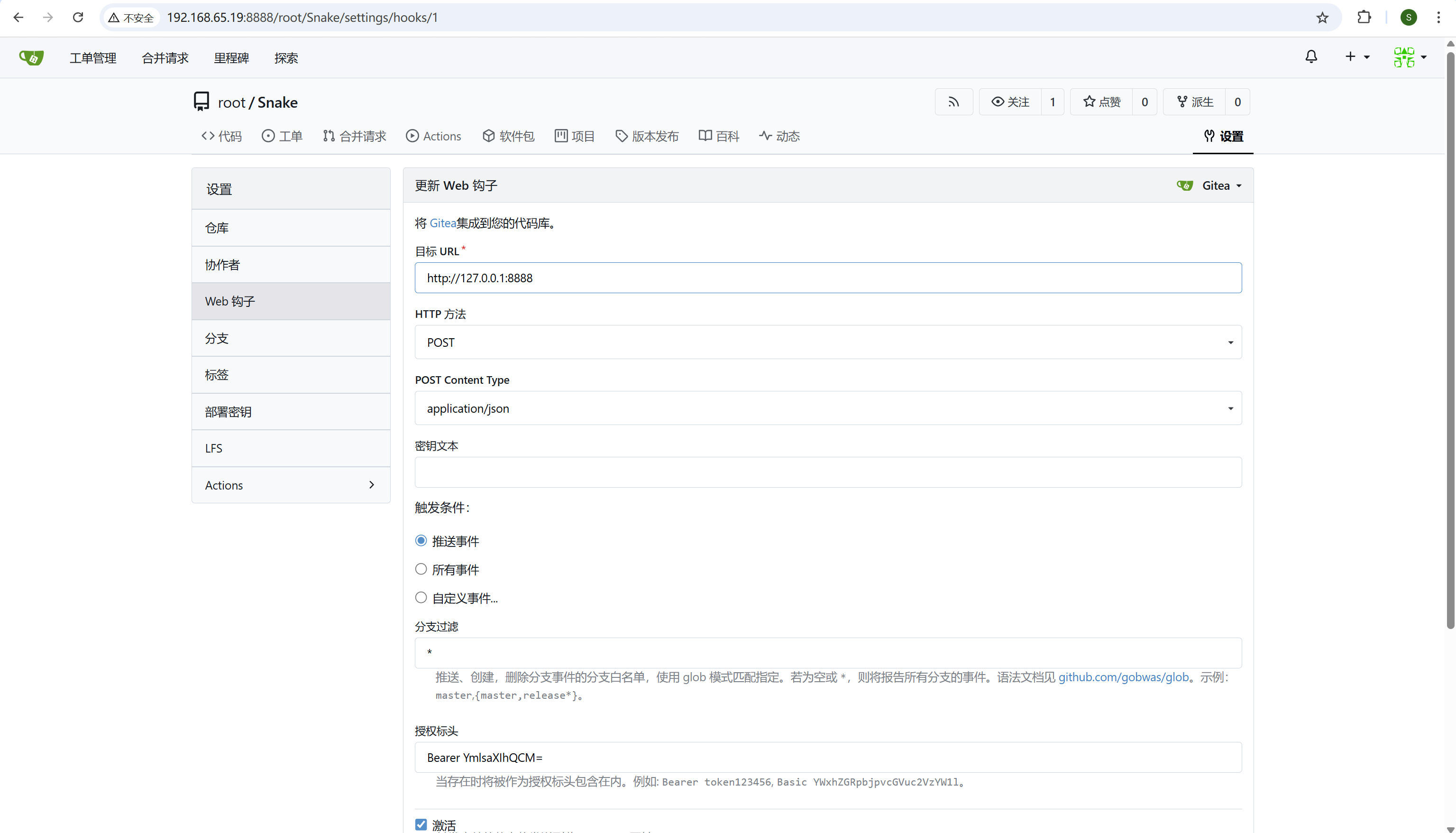Screen dimensions: 1456x833
Task: Click the Gitea logo home icon
Action: [x=31, y=58]
